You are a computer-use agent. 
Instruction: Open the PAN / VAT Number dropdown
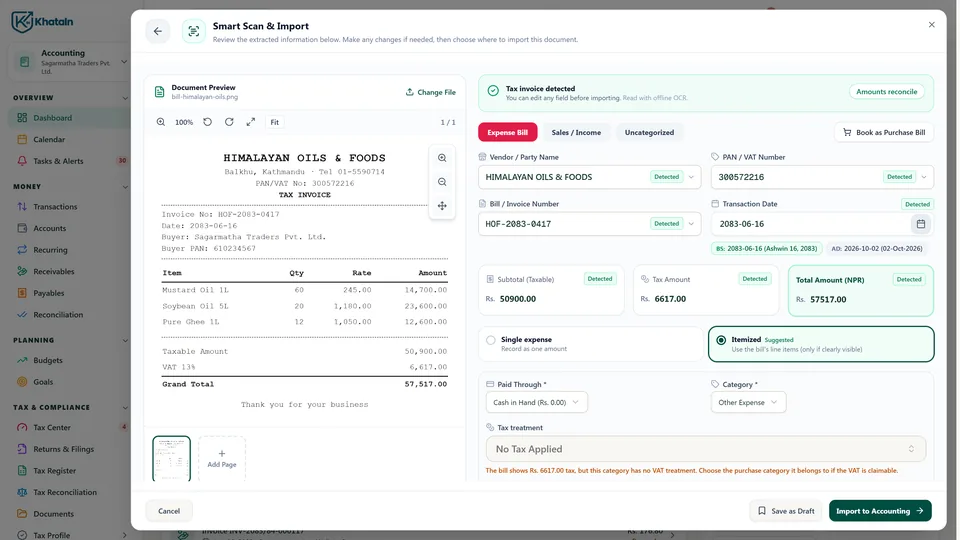[x=924, y=177]
